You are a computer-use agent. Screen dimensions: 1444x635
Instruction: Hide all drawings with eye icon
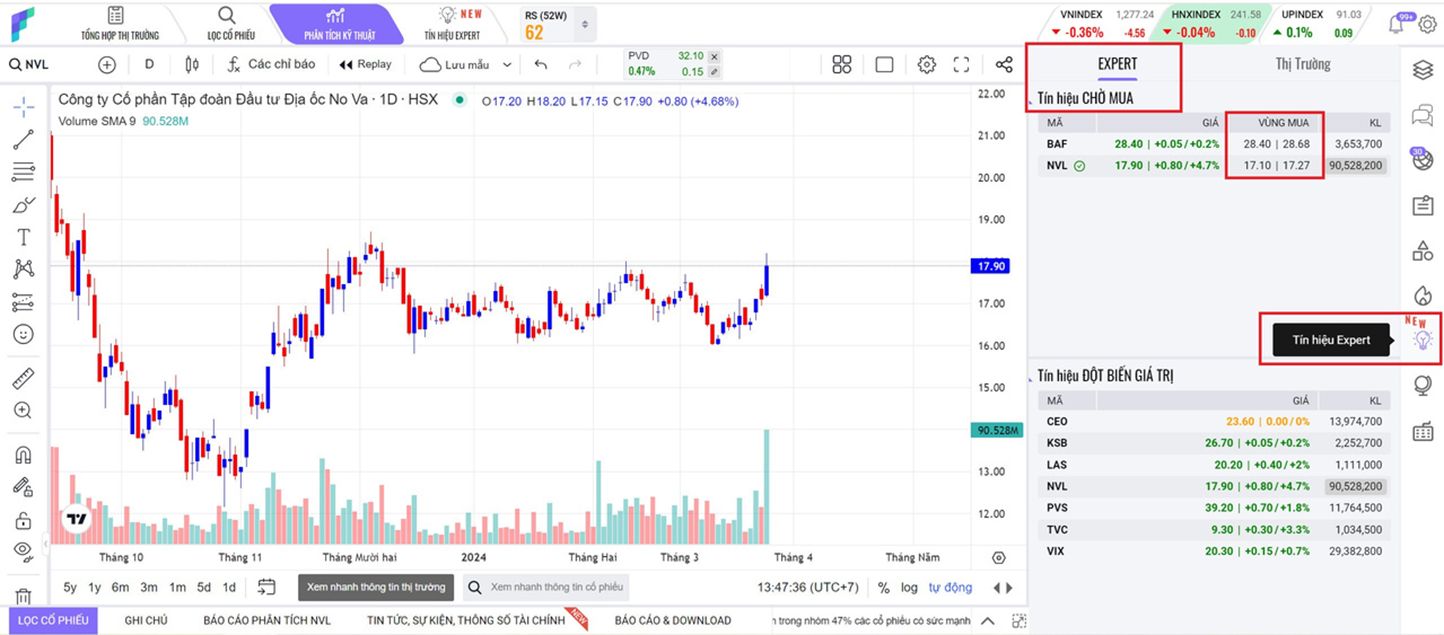tap(23, 549)
